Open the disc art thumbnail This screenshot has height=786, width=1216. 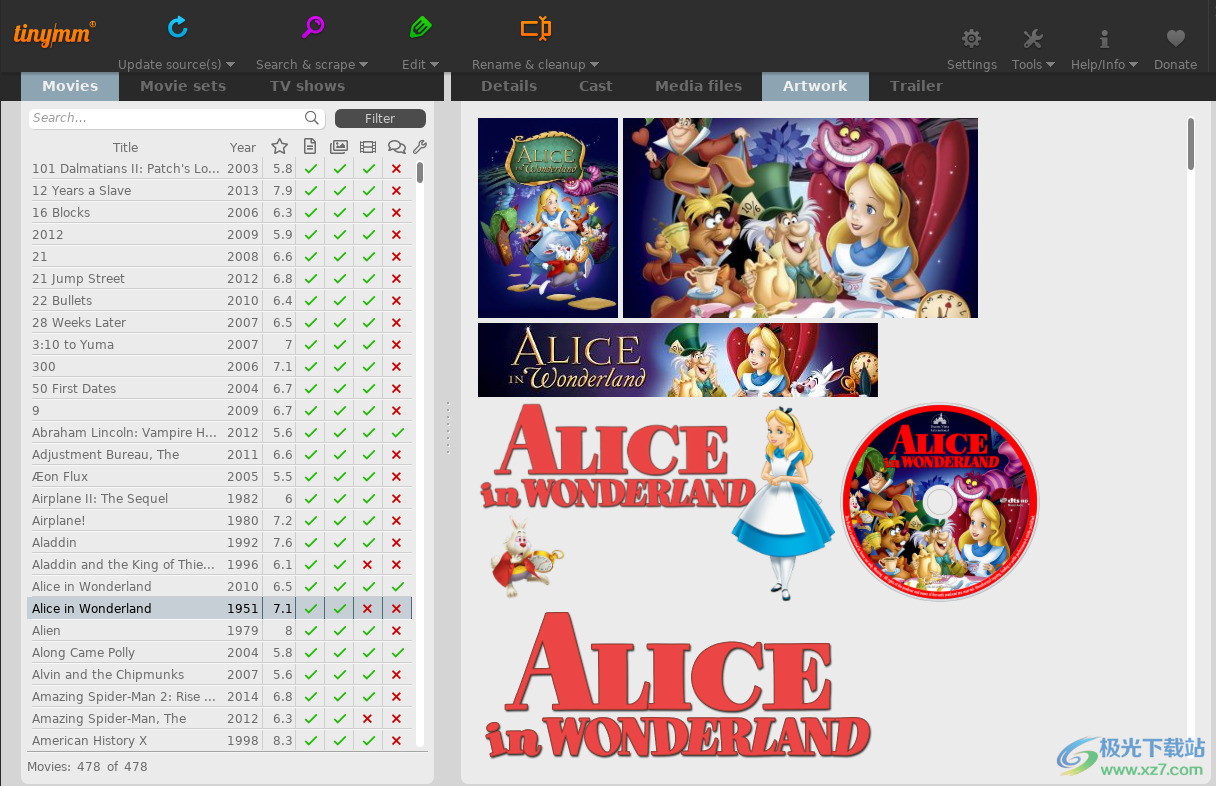[940, 502]
